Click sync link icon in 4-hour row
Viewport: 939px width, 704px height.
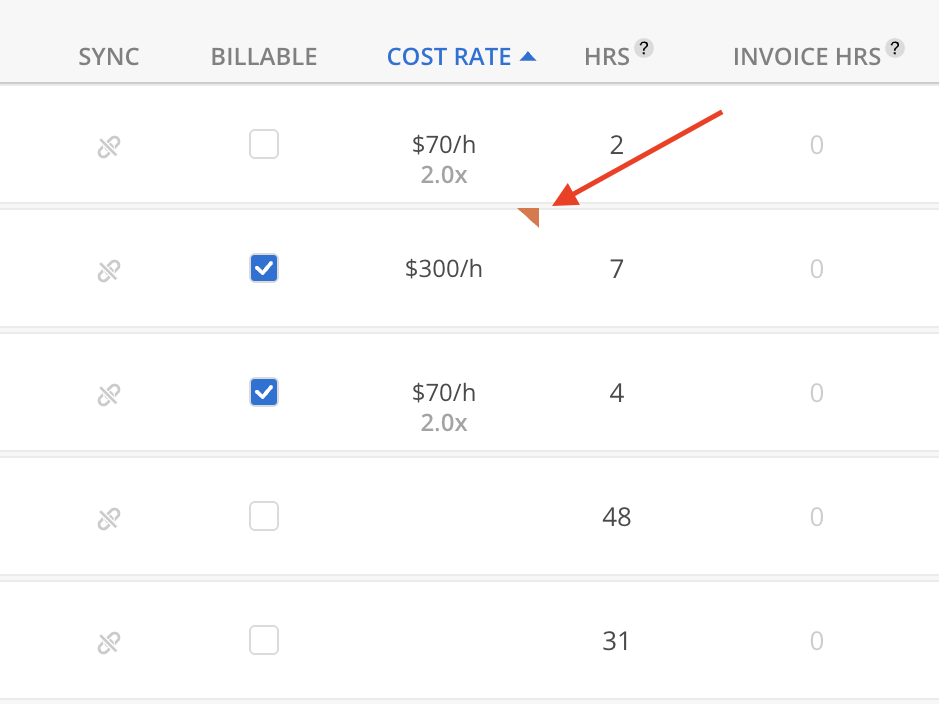point(108,395)
